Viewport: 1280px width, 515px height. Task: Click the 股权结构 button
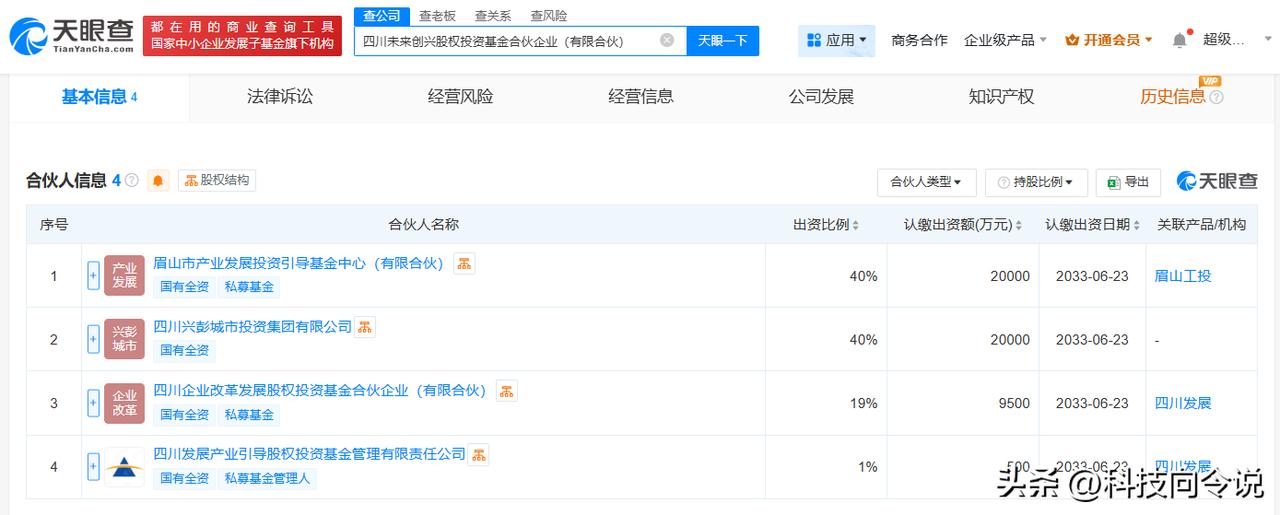coord(218,180)
